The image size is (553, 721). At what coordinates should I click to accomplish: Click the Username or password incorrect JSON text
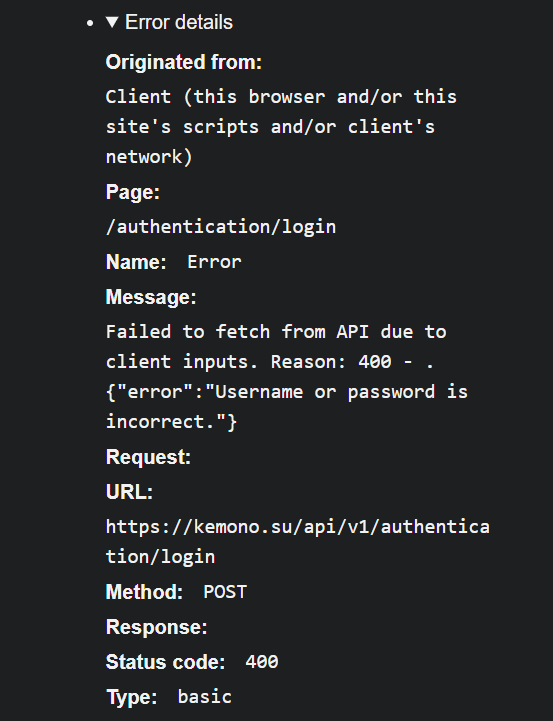287,406
